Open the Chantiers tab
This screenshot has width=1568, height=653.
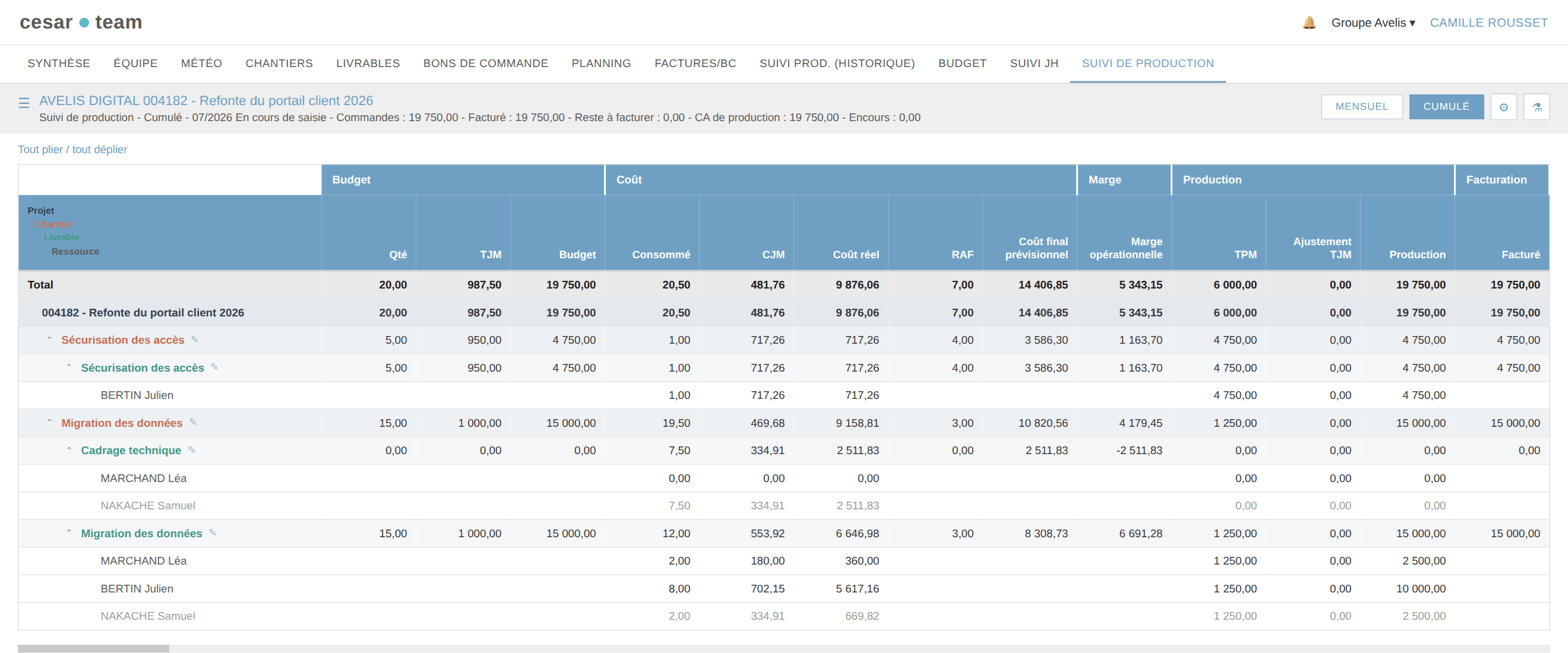click(x=279, y=64)
